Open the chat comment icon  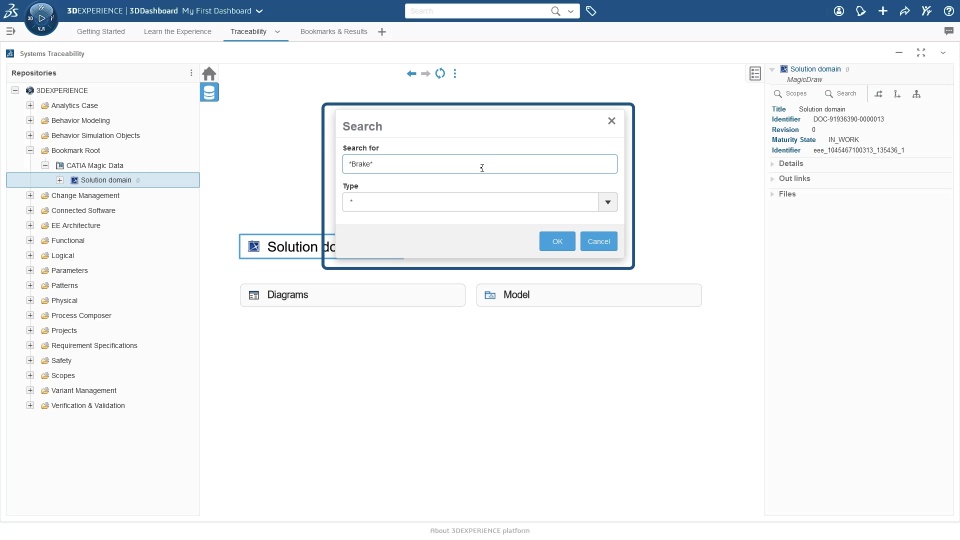tap(949, 31)
